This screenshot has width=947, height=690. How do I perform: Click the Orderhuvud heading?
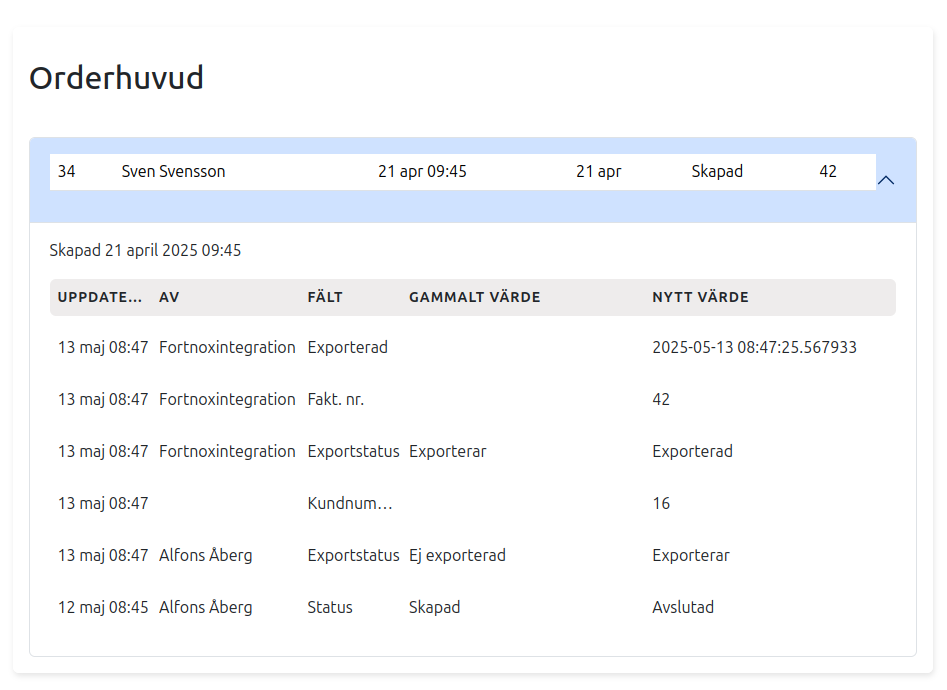pos(116,78)
